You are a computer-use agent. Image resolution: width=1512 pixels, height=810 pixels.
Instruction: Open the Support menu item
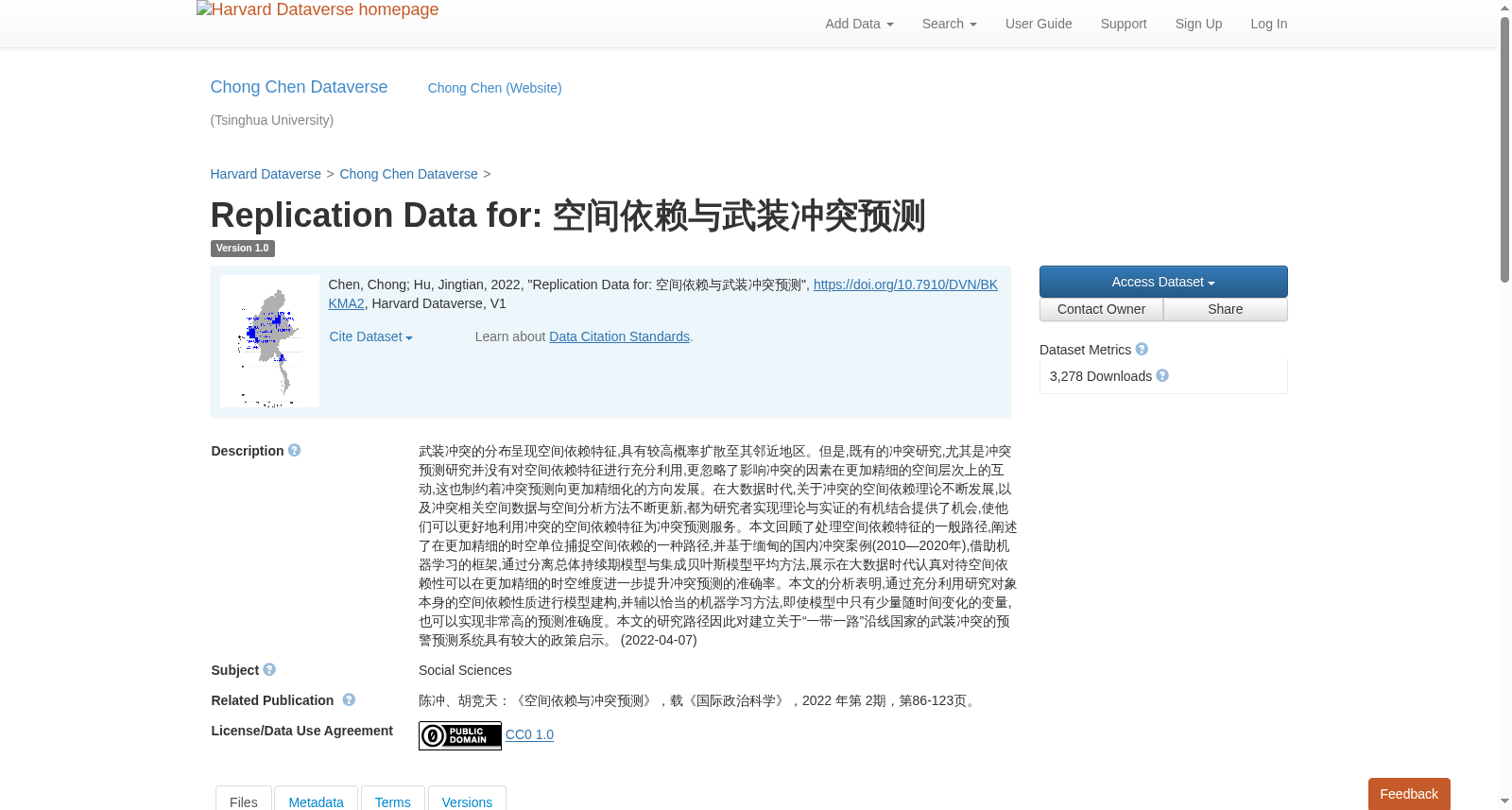tap(1124, 24)
